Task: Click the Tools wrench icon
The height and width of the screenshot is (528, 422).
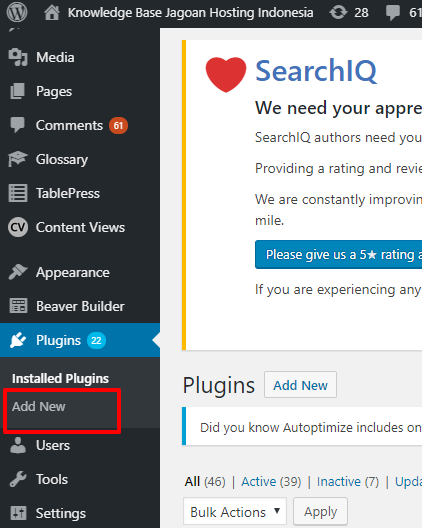Action: tap(18, 479)
